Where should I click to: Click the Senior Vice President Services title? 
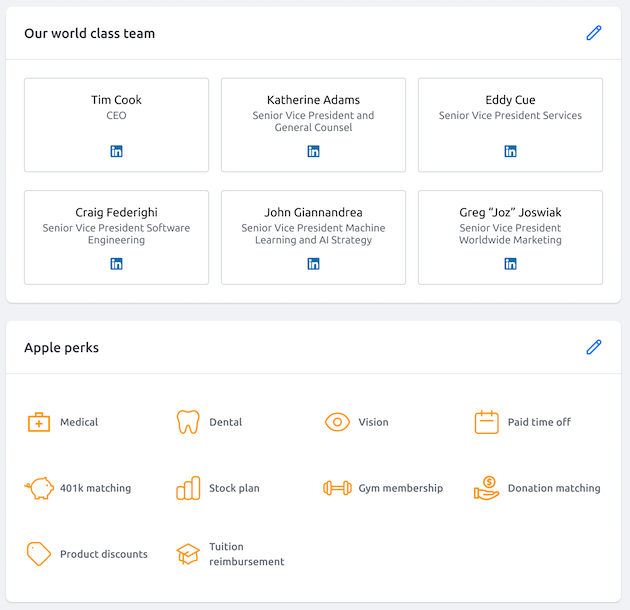coord(510,115)
